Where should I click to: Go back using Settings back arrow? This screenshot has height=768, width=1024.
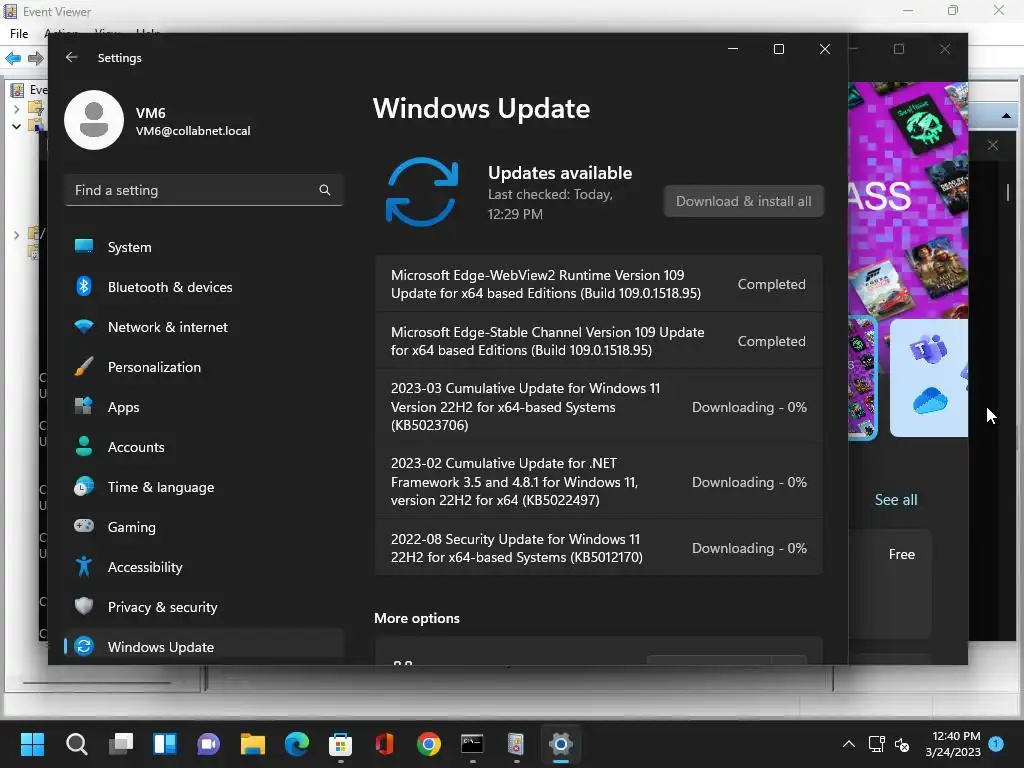point(72,57)
